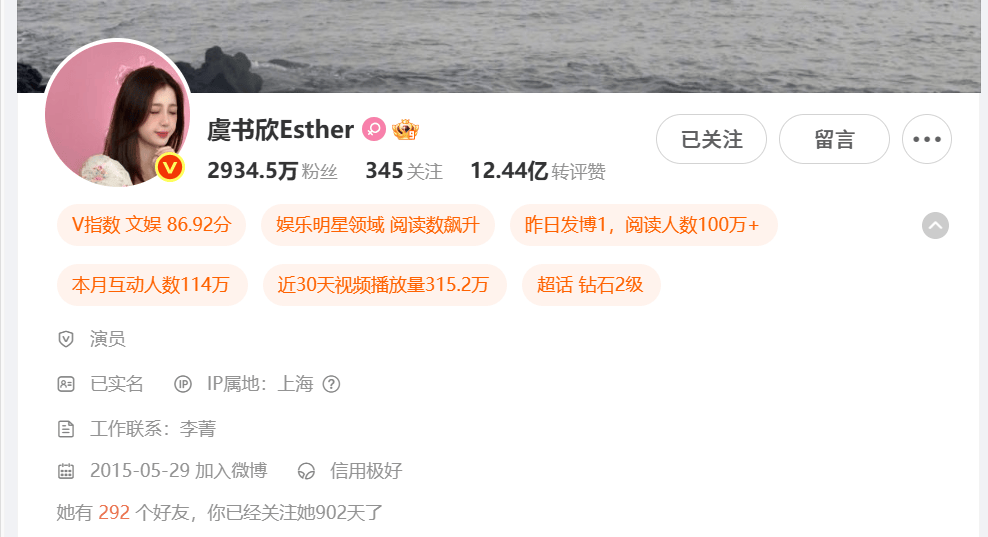Select the 超话 钻石2级 tag
988x537 pixels.
point(590,285)
